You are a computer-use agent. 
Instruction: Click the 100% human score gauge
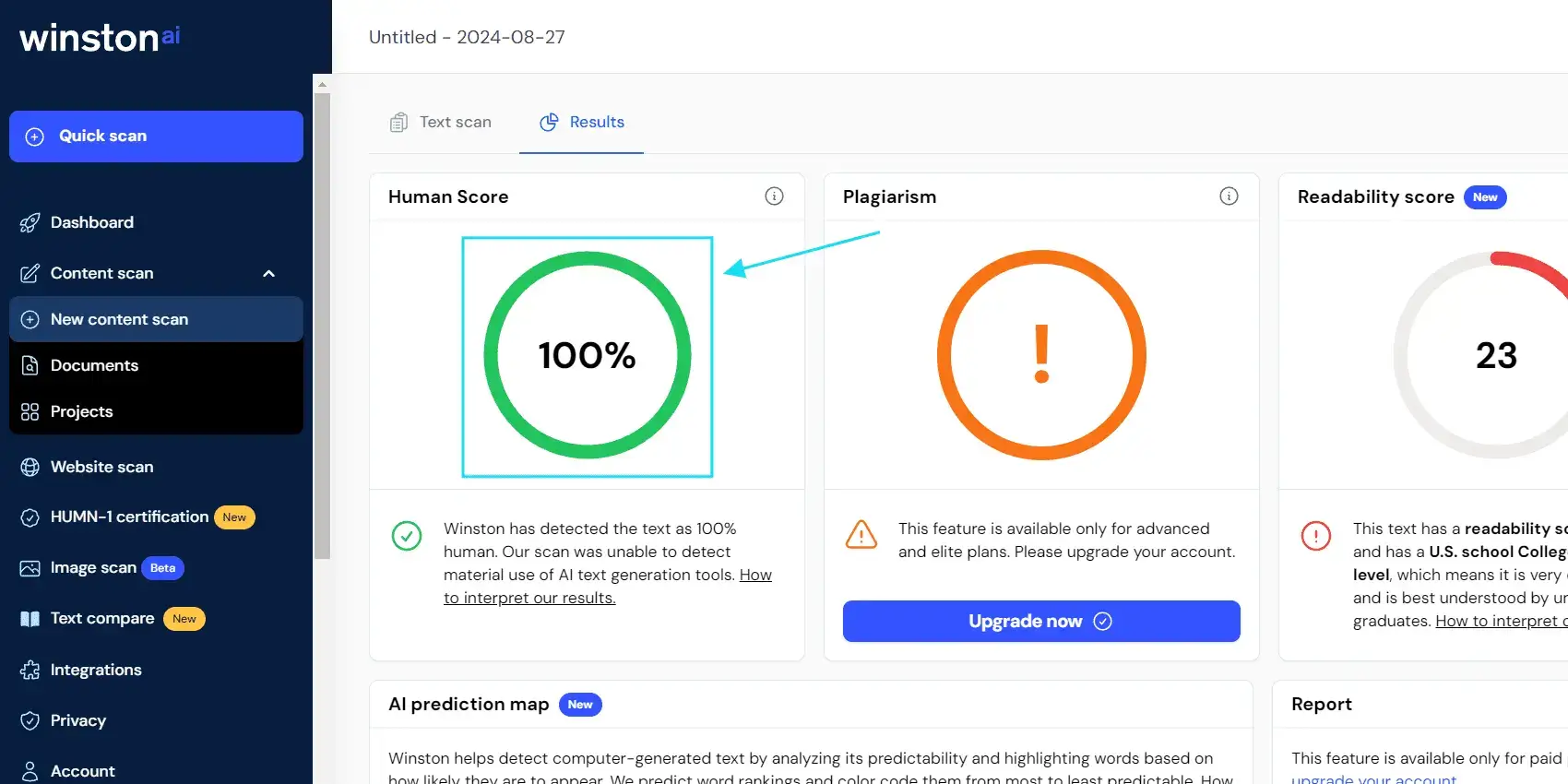tap(588, 356)
